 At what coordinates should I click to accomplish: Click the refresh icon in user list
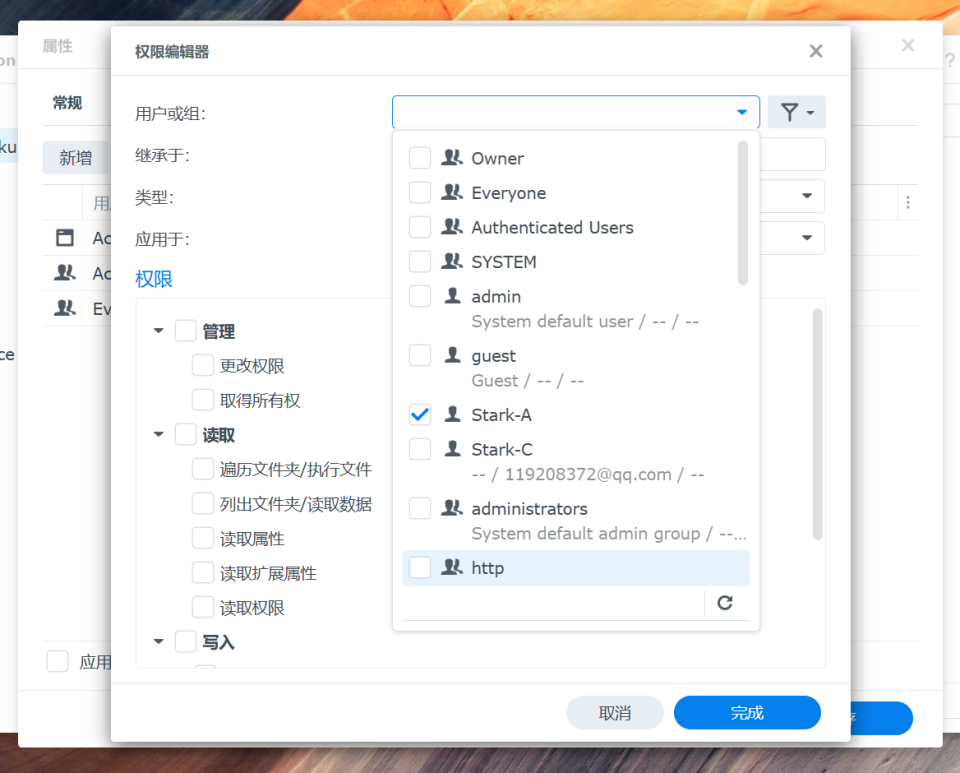click(x=725, y=602)
